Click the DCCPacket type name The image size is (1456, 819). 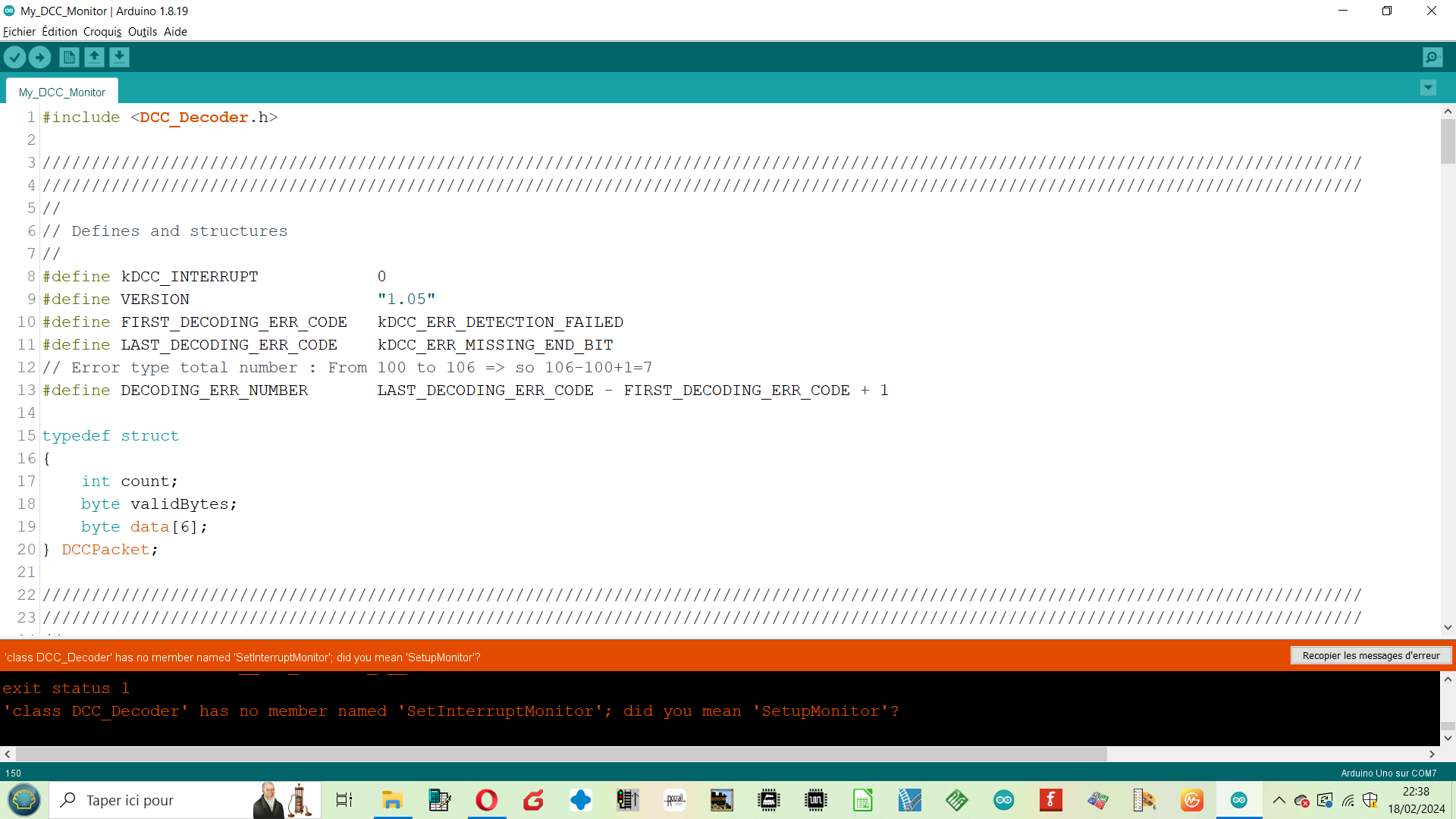105,550
